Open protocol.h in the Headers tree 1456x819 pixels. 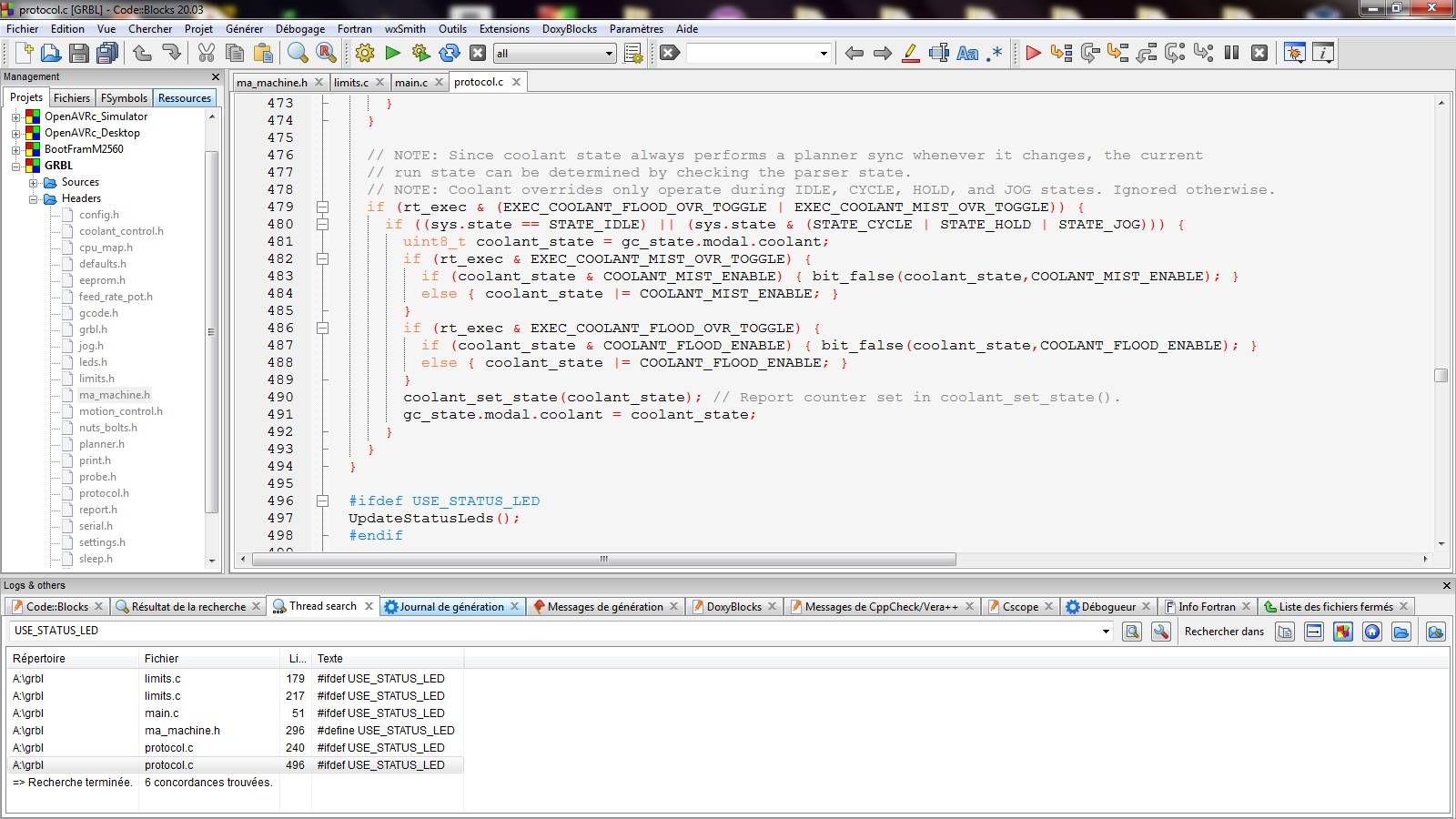[104, 493]
